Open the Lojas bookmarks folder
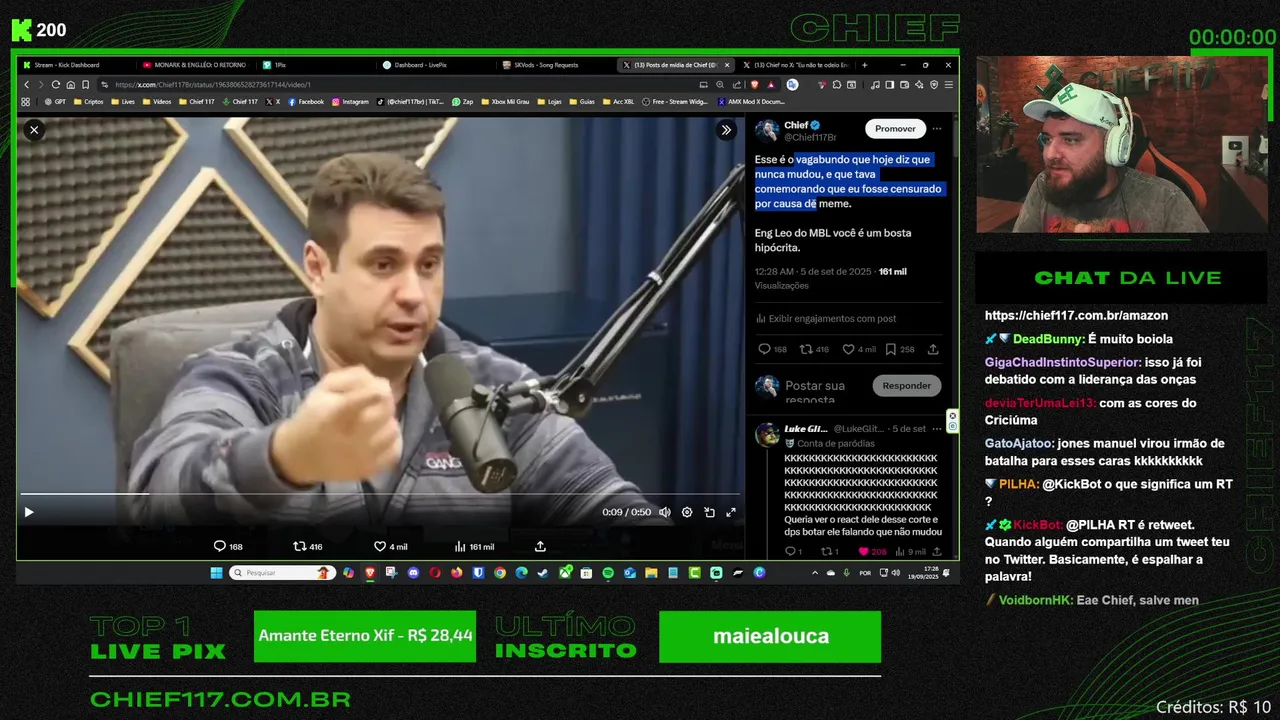Screen dimensions: 1280x720 [x=550, y=101]
